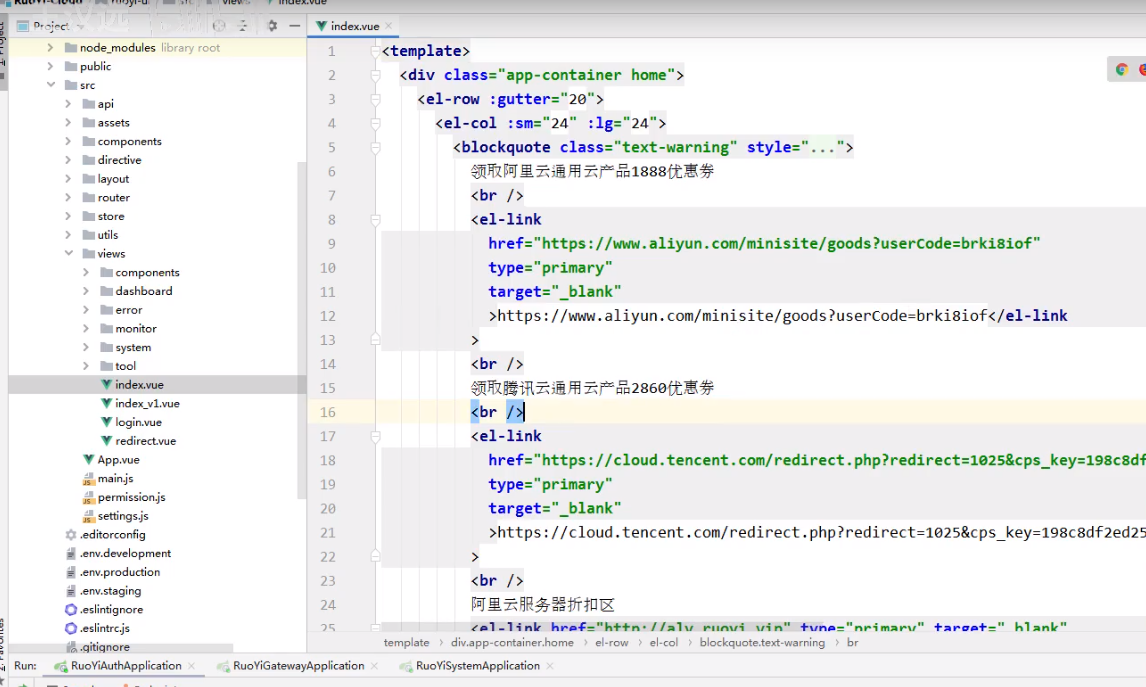Viewport: 1146px width, 687px height.
Task: Click 'el-col' breadcrumb
Action: [664, 642]
